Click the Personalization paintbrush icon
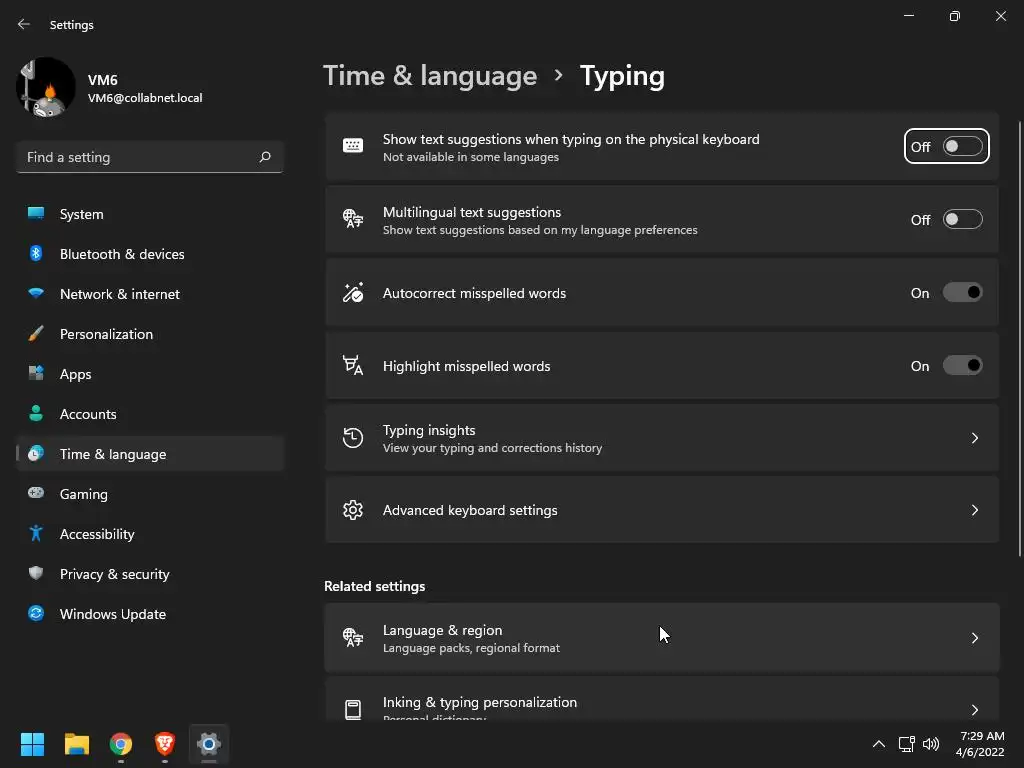The image size is (1024, 768). click(x=36, y=334)
